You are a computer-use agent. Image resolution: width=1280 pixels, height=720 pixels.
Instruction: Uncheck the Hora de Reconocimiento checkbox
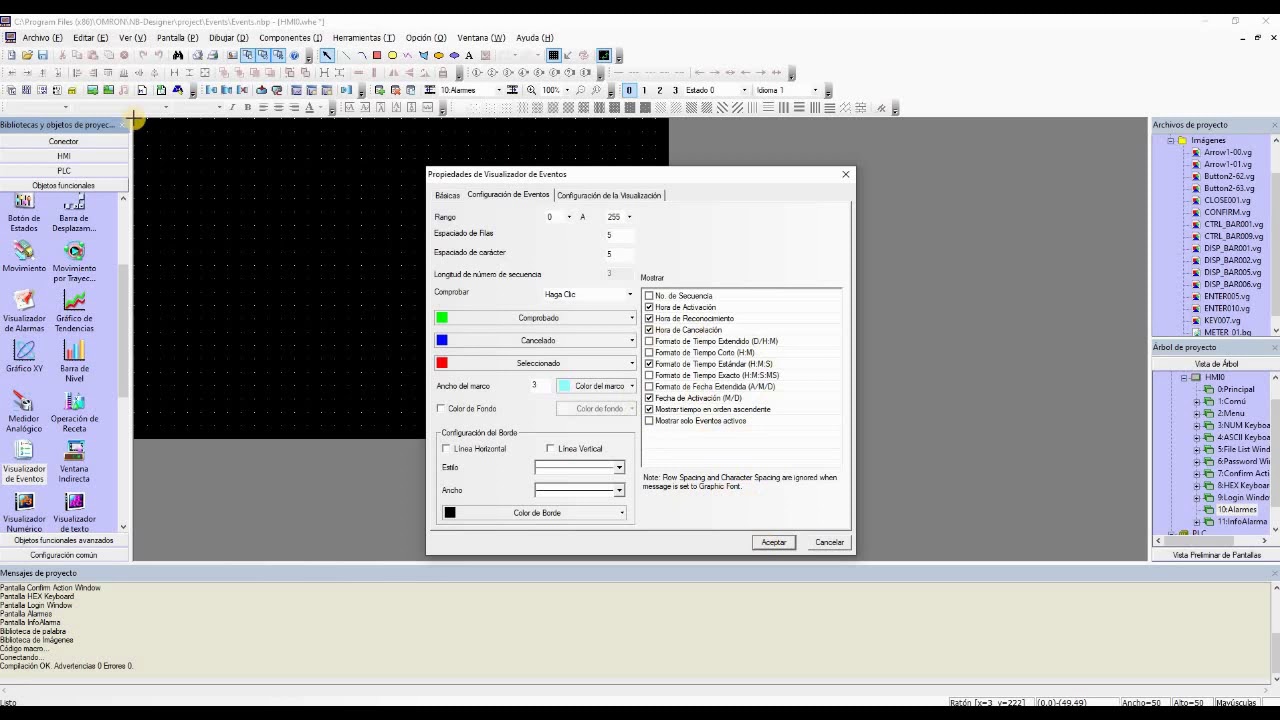[x=649, y=318]
